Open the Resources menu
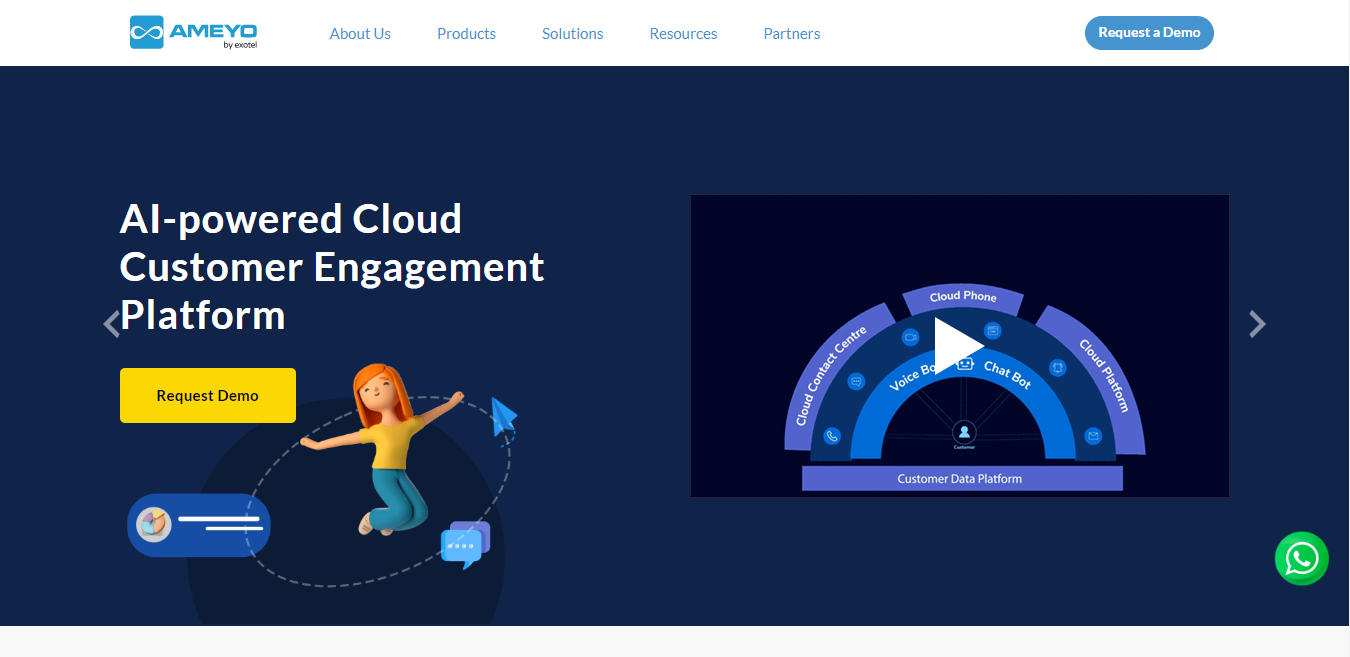 (x=683, y=33)
